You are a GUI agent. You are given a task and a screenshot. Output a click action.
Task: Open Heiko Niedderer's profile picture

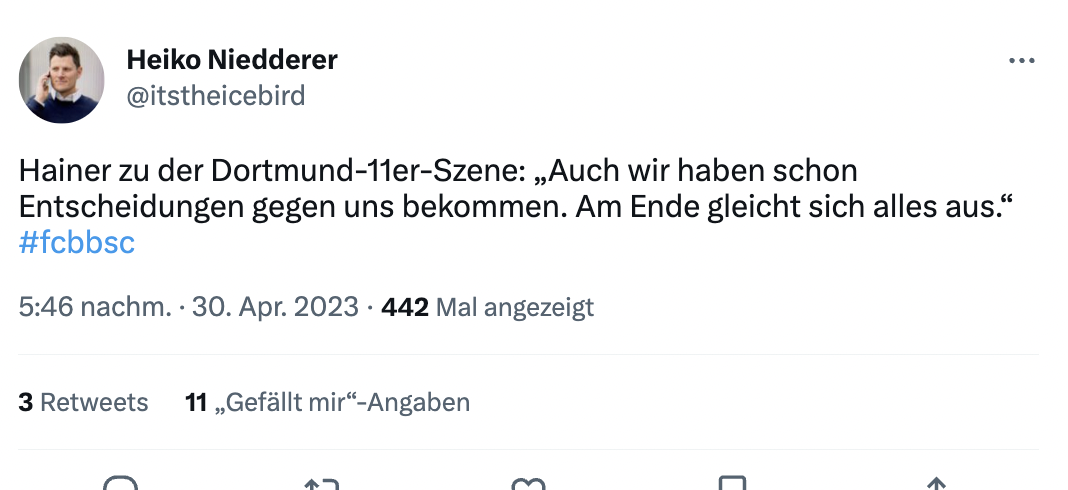pyautogui.click(x=62, y=80)
